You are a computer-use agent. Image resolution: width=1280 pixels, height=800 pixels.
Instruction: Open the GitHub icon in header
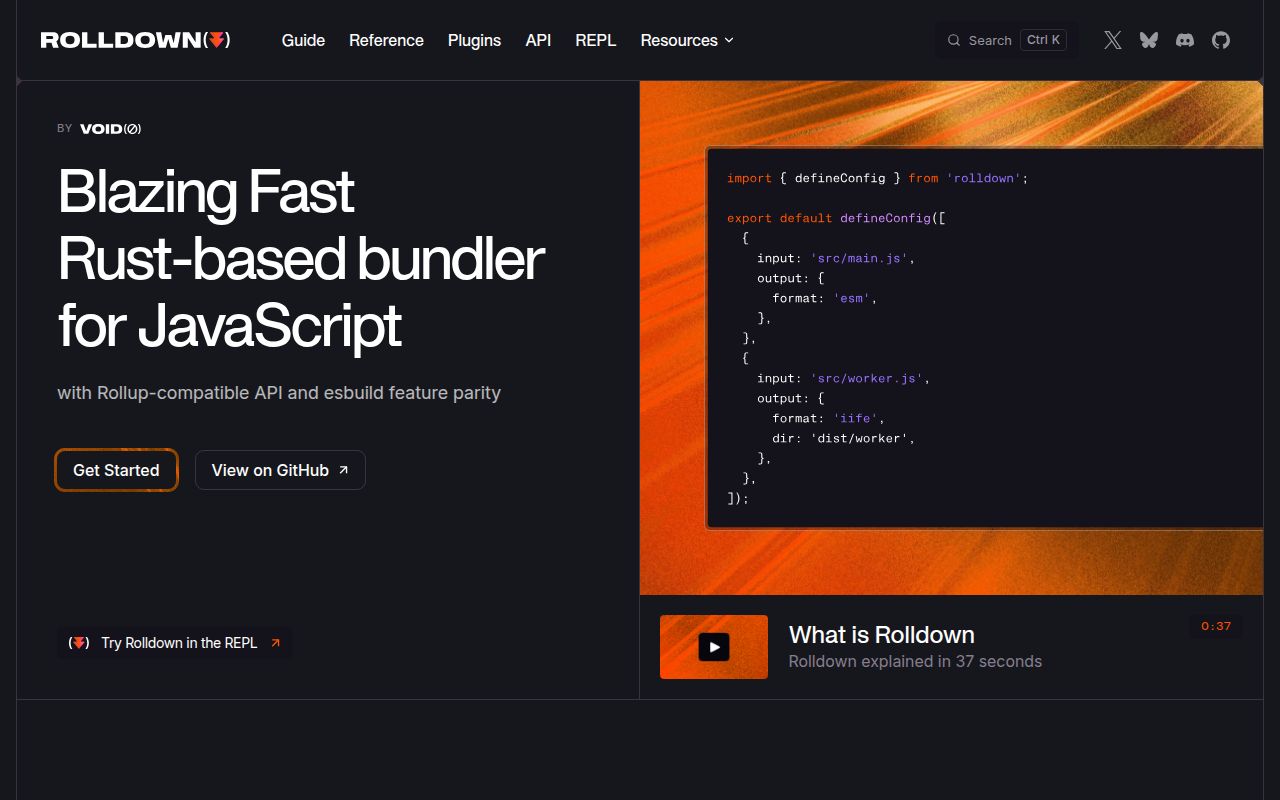1221,40
